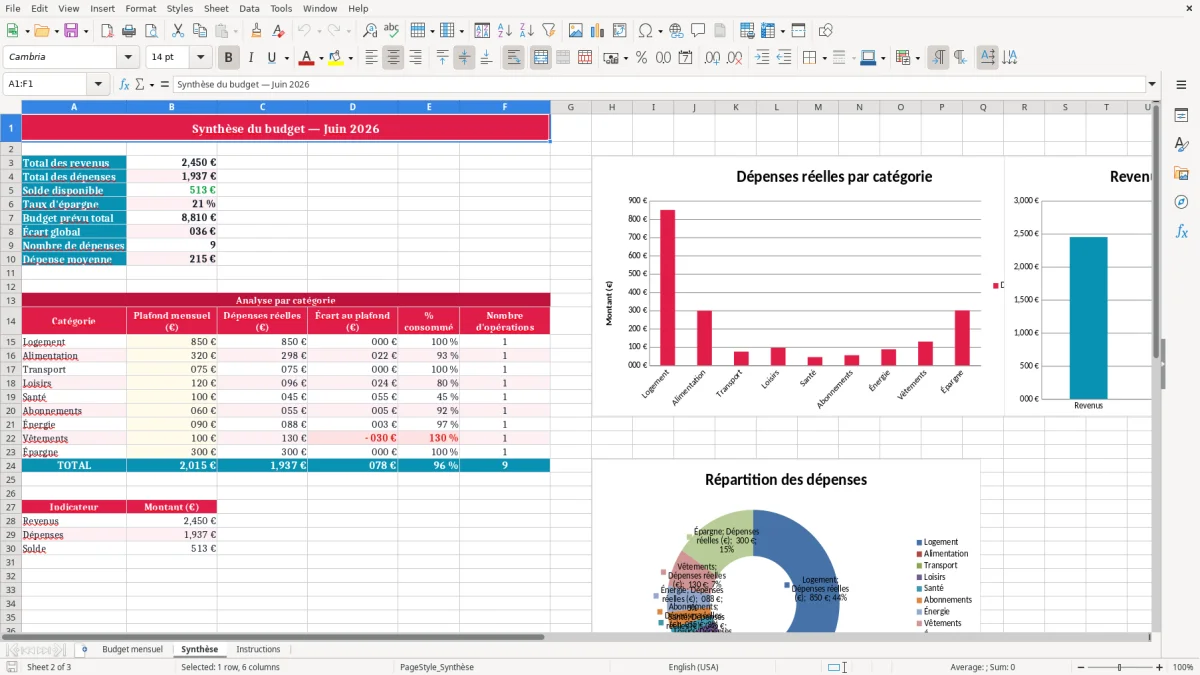Expand the Name Box dropdown arrow
Screen dimensions: 1200x675
(x=98, y=84)
